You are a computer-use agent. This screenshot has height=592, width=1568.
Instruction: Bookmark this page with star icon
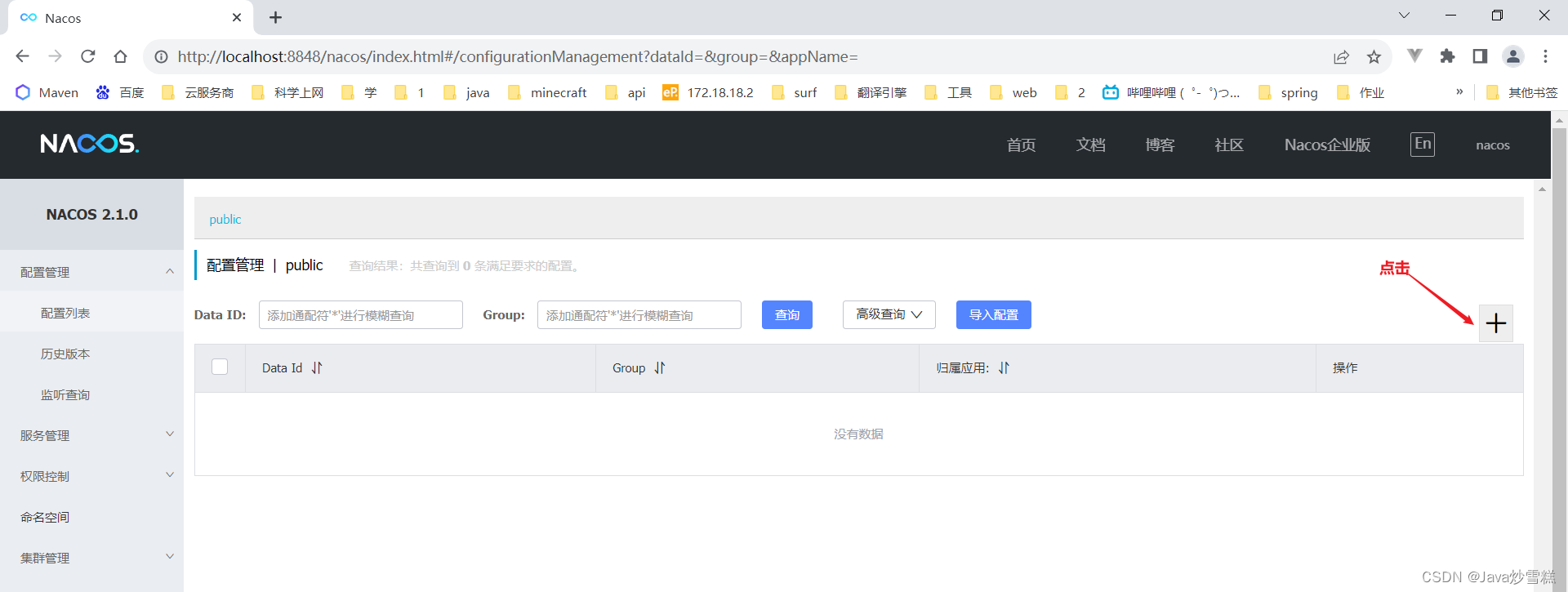click(1374, 56)
